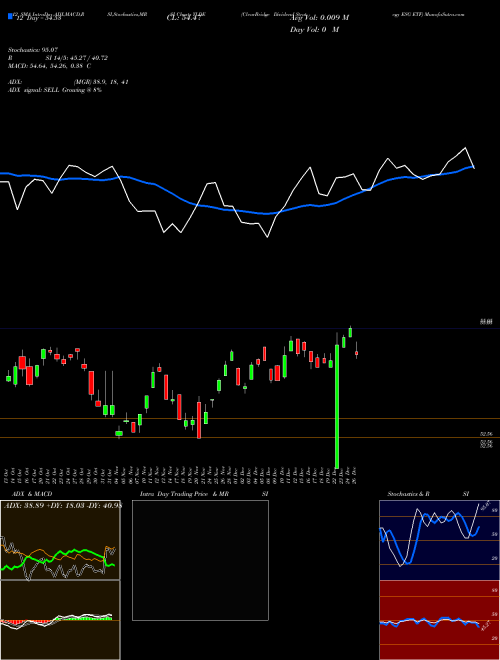This screenshot has width=500, height=660.
Task: Click the Avg Vol: 0.009 M text
Action: click(x=319, y=18)
